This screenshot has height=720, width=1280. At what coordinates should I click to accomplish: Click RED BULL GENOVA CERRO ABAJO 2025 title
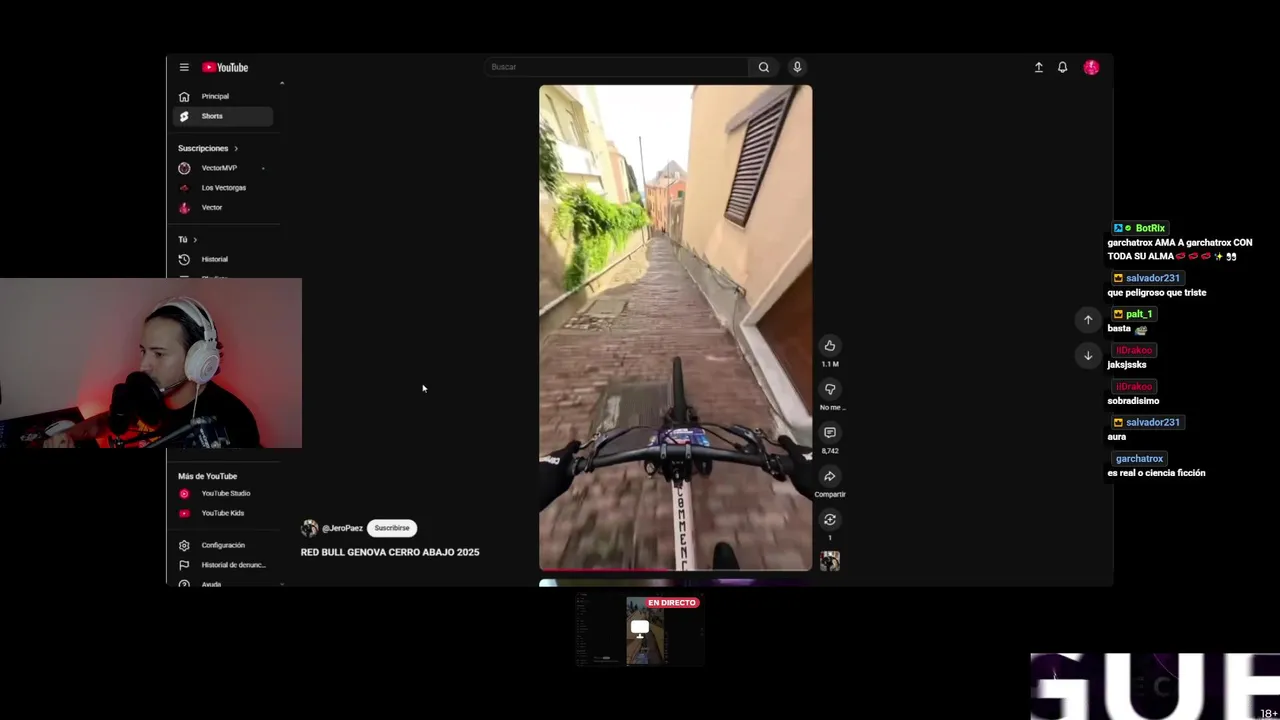pyautogui.click(x=390, y=552)
